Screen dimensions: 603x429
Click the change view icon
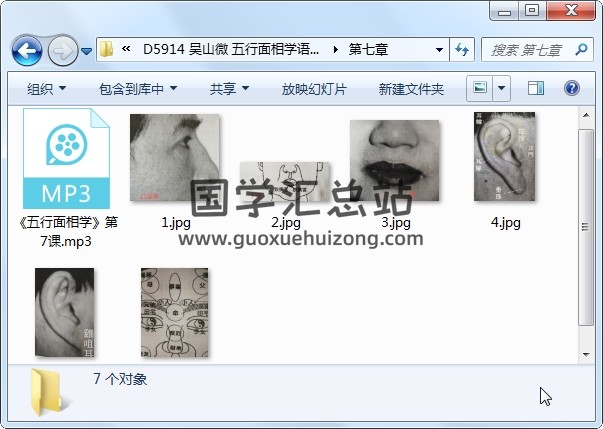click(480, 88)
